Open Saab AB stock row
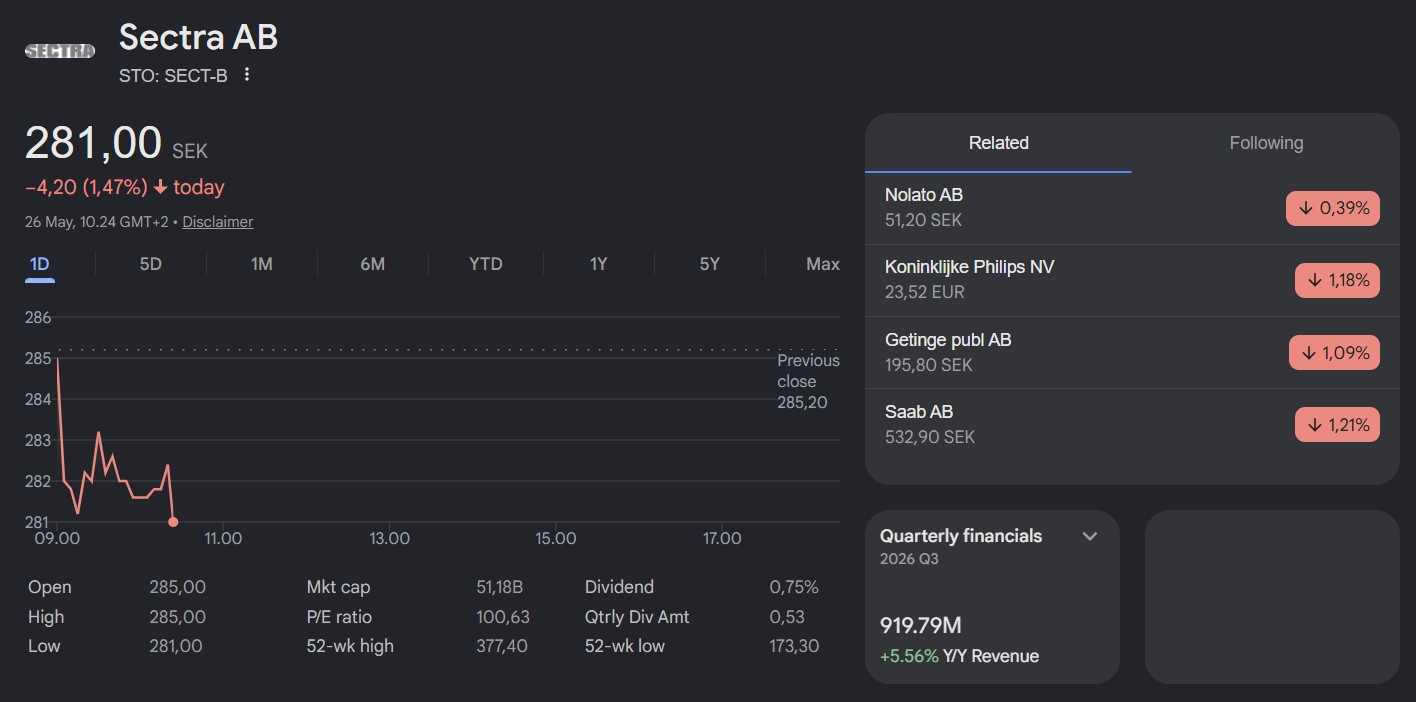 click(x=1132, y=424)
